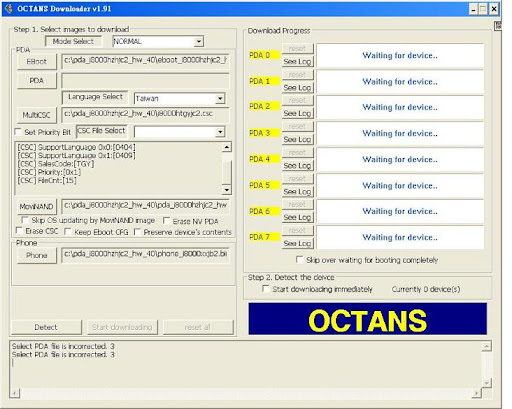Click the Mode Select button
The width and height of the screenshot is (512, 409).
(73, 41)
